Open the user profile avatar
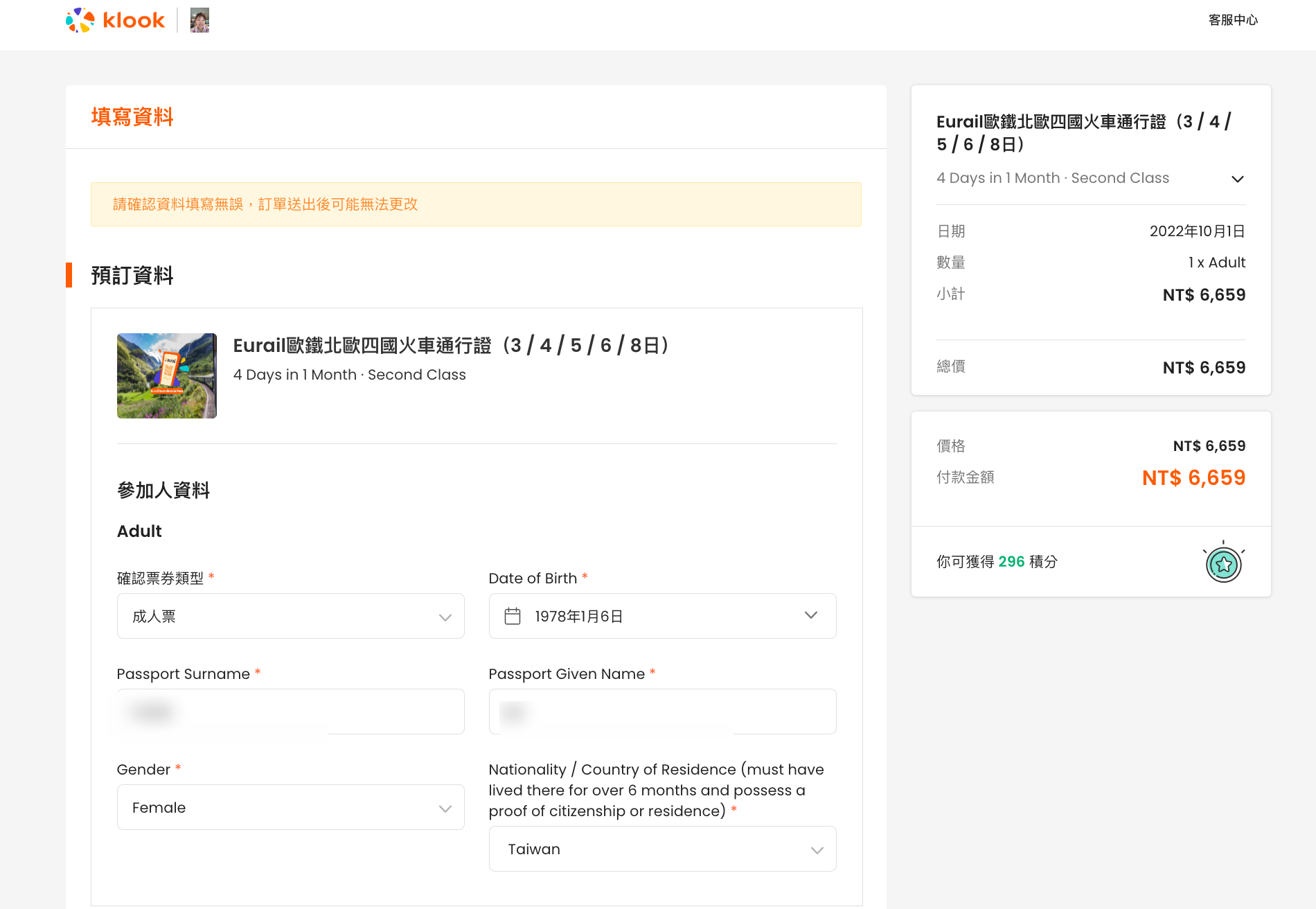The height and width of the screenshot is (909, 1316). coord(199,20)
